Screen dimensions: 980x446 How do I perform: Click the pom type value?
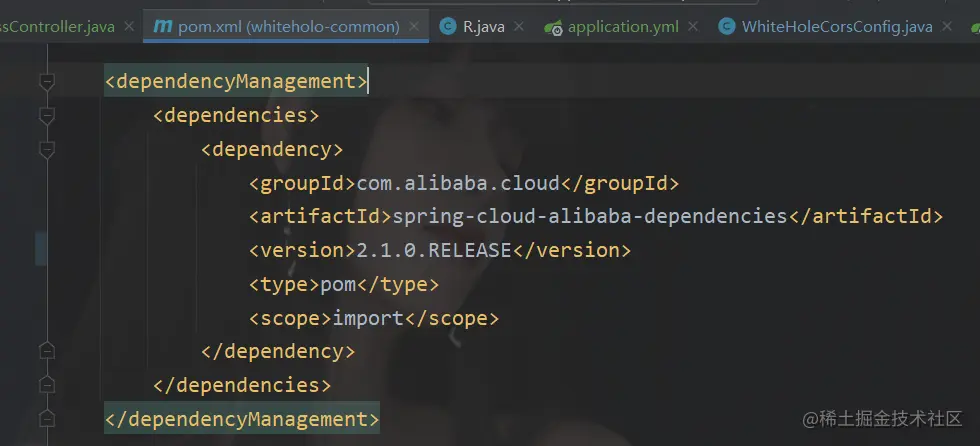pyautogui.click(x=338, y=285)
